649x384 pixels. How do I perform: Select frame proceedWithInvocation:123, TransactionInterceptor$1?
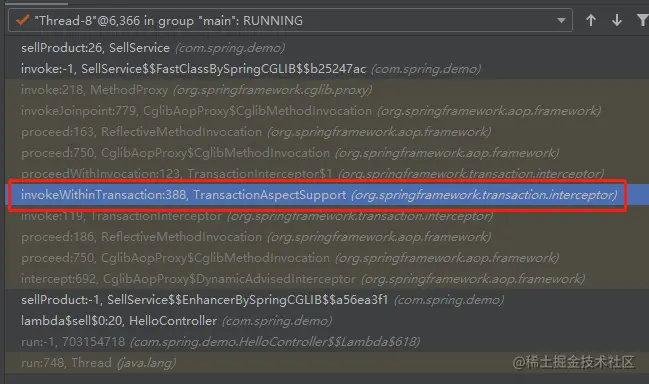pos(327,173)
